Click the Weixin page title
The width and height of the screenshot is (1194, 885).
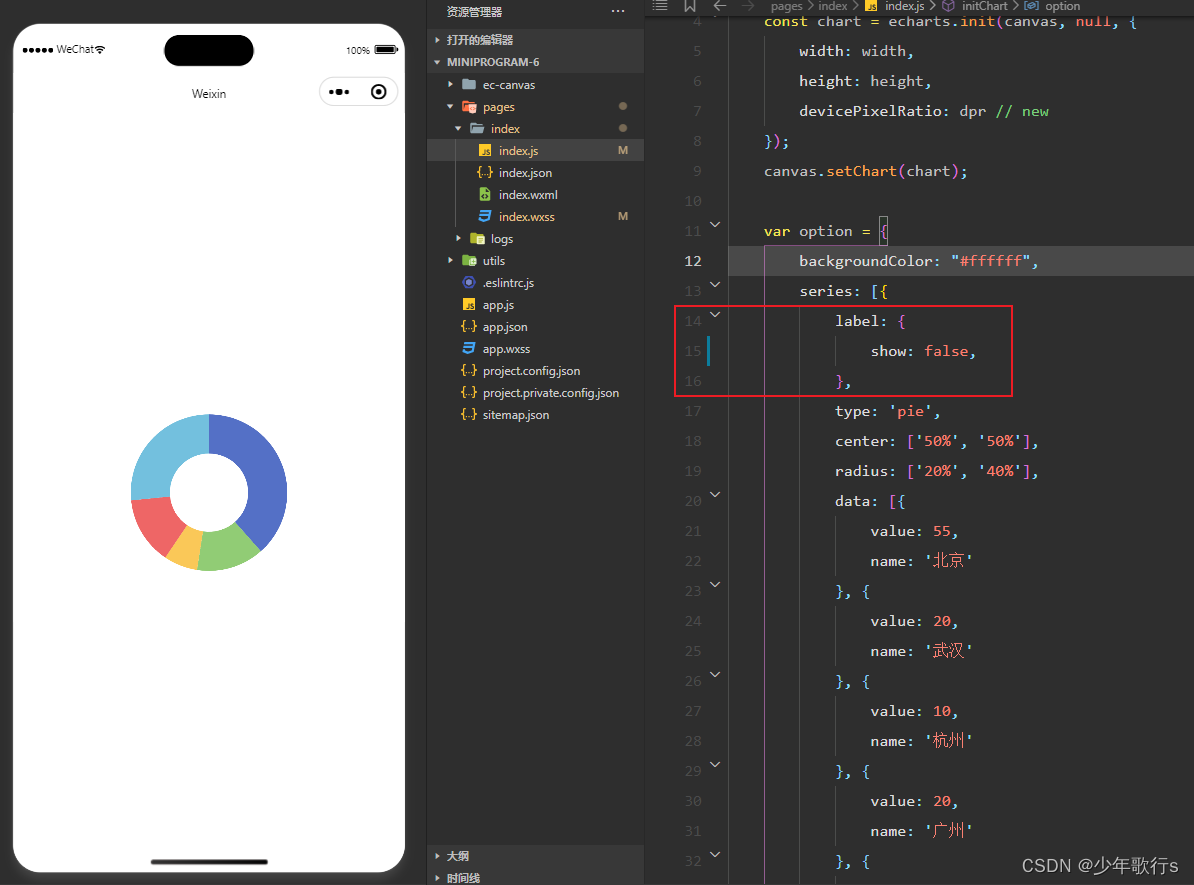pyautogui.click(x=209, y=94)
